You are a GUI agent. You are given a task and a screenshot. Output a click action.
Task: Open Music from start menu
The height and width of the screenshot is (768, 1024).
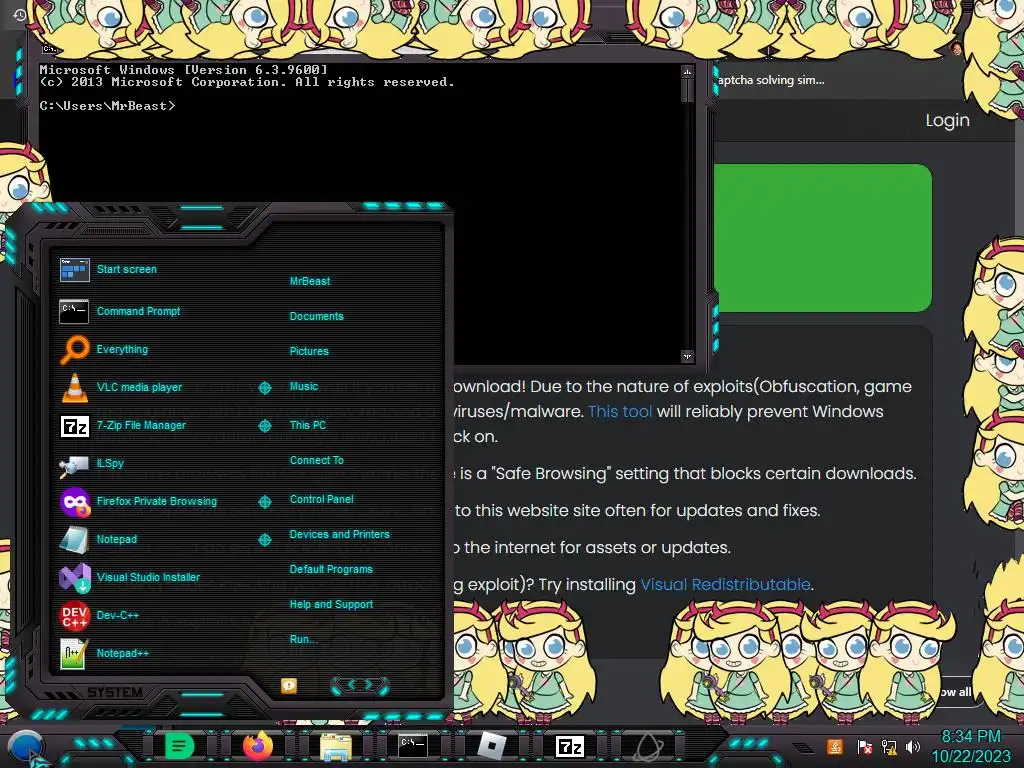(304, 387)
